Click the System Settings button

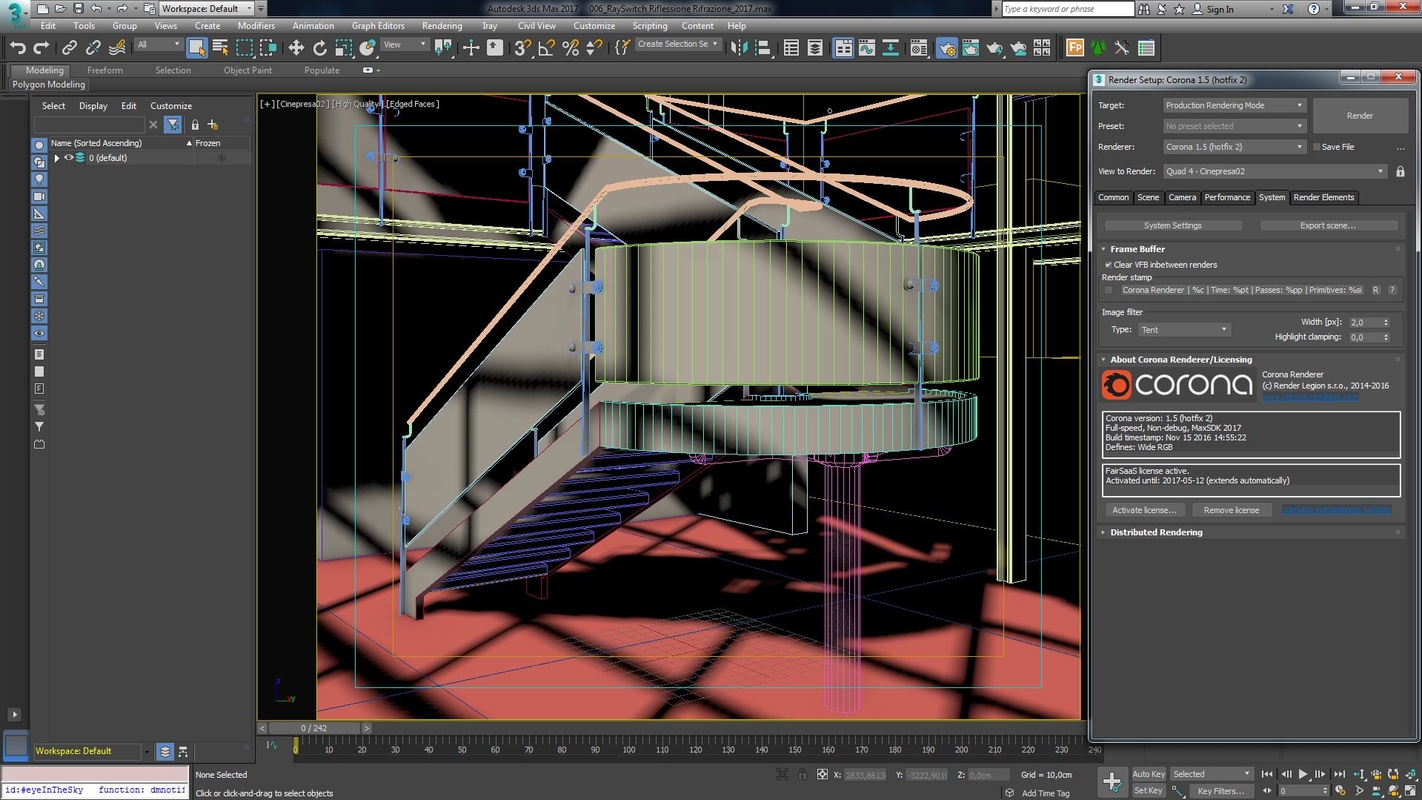1173,226
